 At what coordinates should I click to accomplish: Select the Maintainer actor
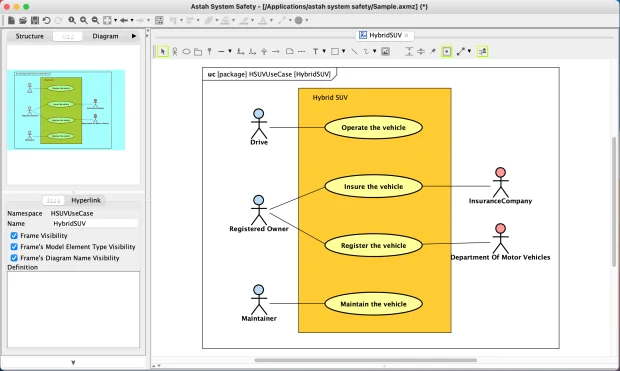pyautogui.click(x=259, y=303)
